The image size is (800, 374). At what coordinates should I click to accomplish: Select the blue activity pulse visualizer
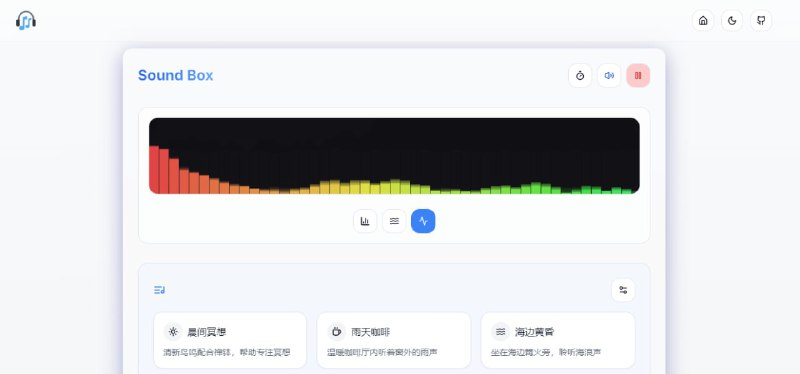tap(423, 221)
